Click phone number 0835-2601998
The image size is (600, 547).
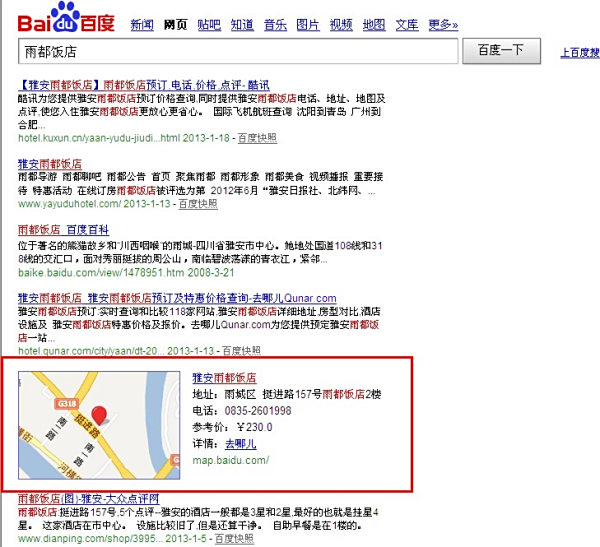(258, 411)
